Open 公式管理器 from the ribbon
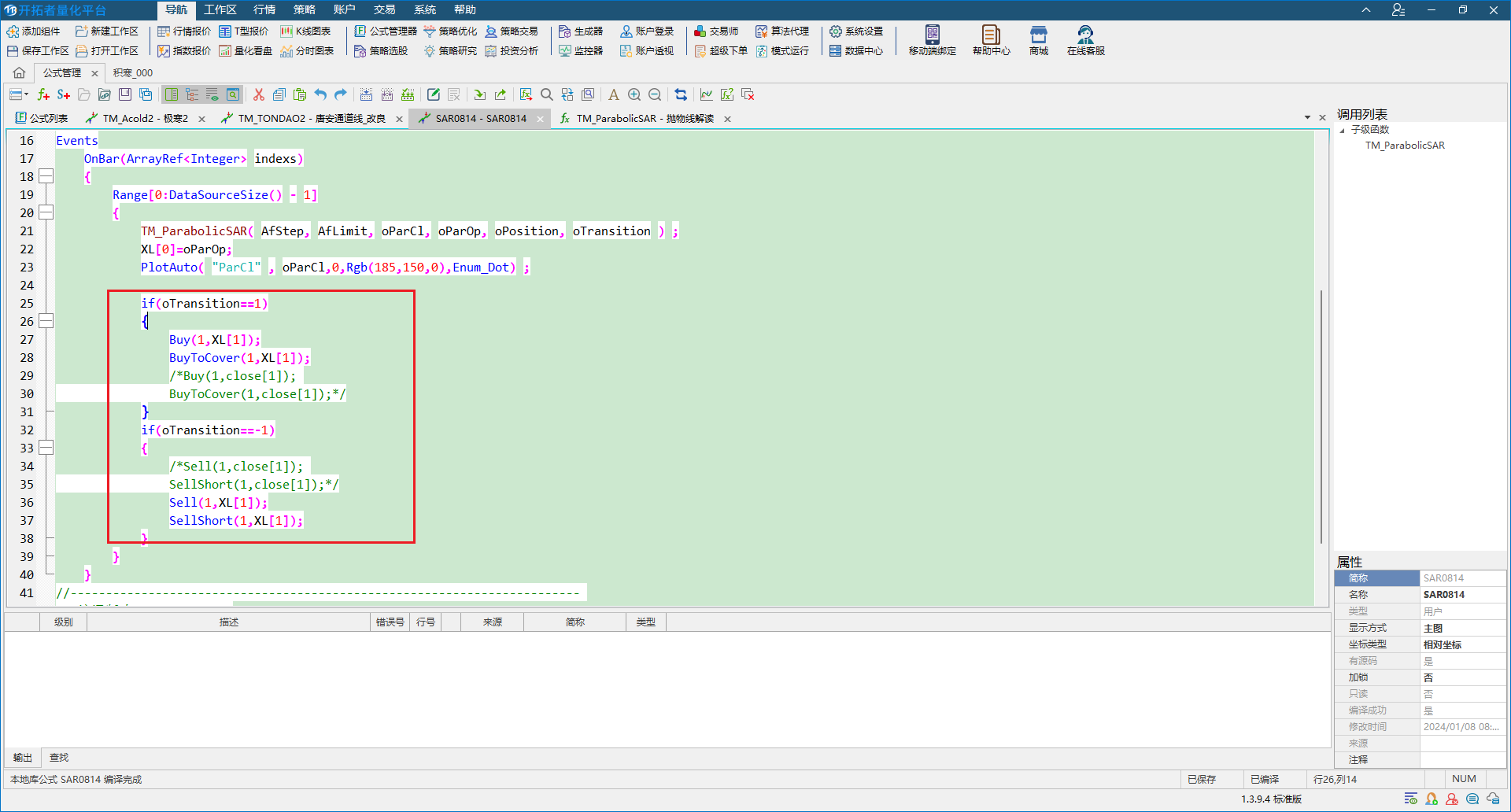The image size is (1511, 812). tap(386, 31)
